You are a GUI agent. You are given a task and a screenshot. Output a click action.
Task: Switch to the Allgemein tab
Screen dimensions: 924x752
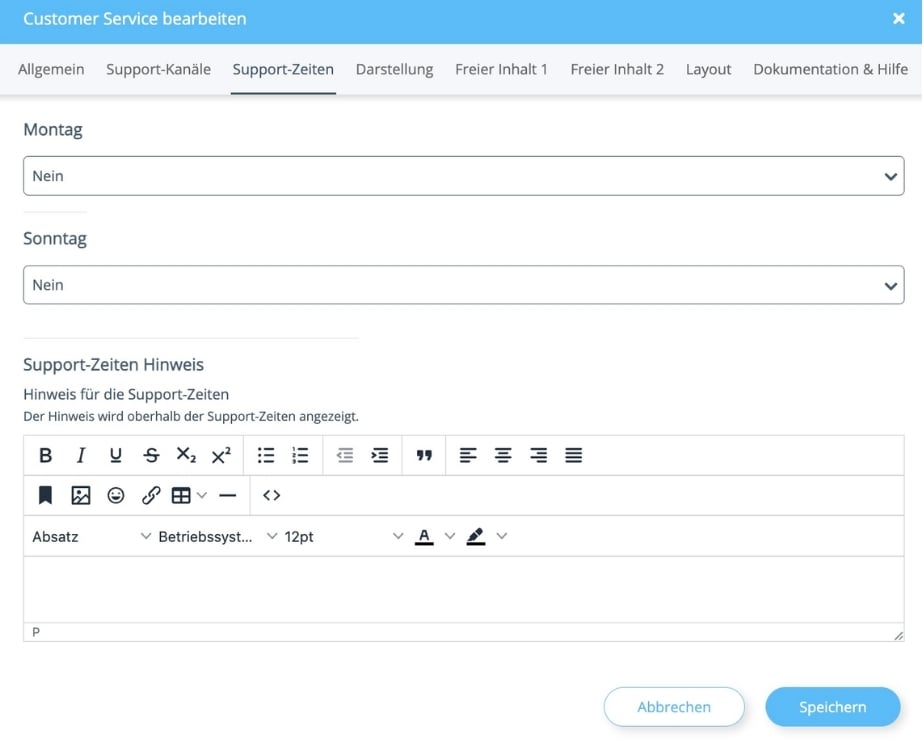[x=51, y=70]
